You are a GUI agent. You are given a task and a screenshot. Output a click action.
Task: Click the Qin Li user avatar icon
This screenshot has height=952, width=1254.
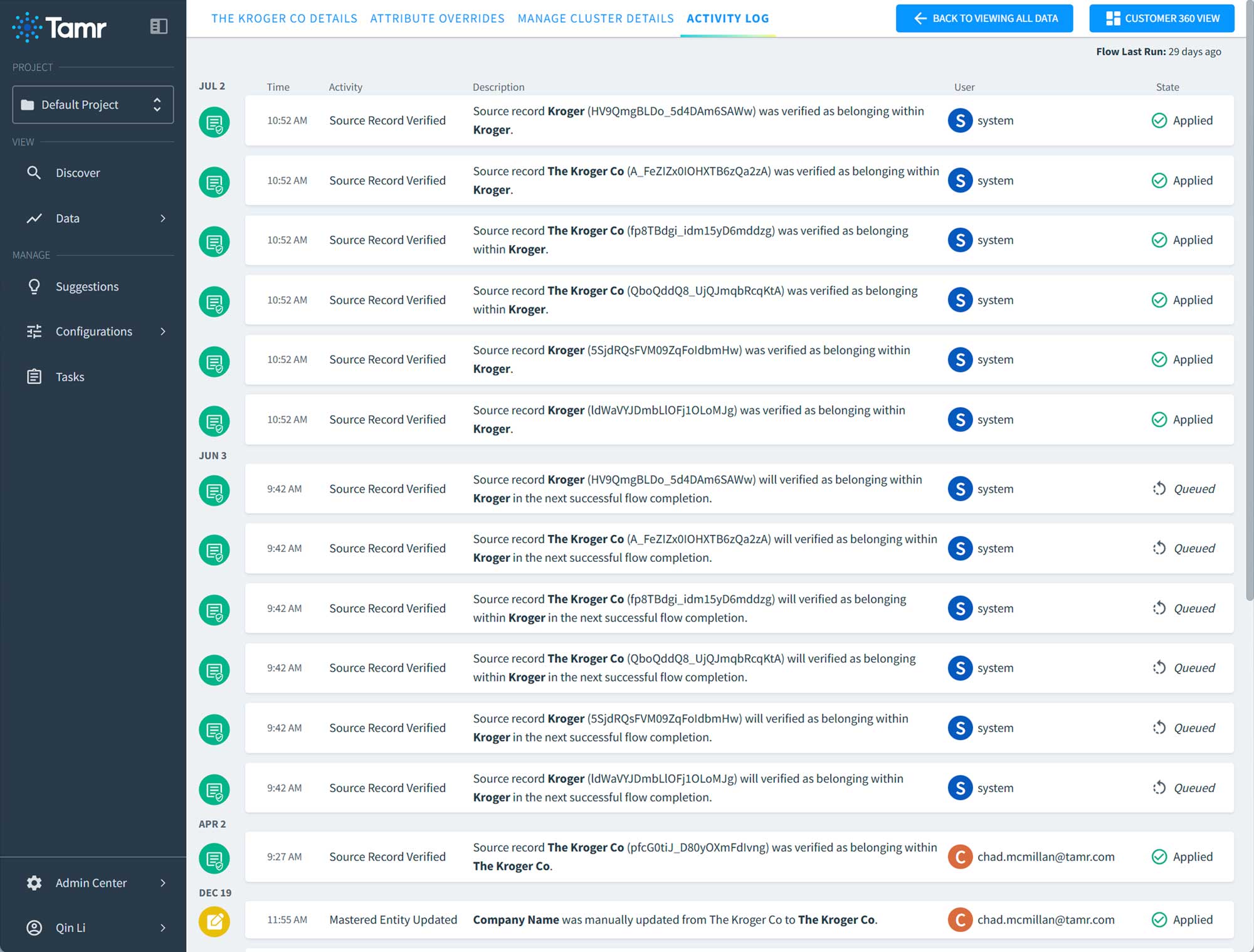[34, 928]
